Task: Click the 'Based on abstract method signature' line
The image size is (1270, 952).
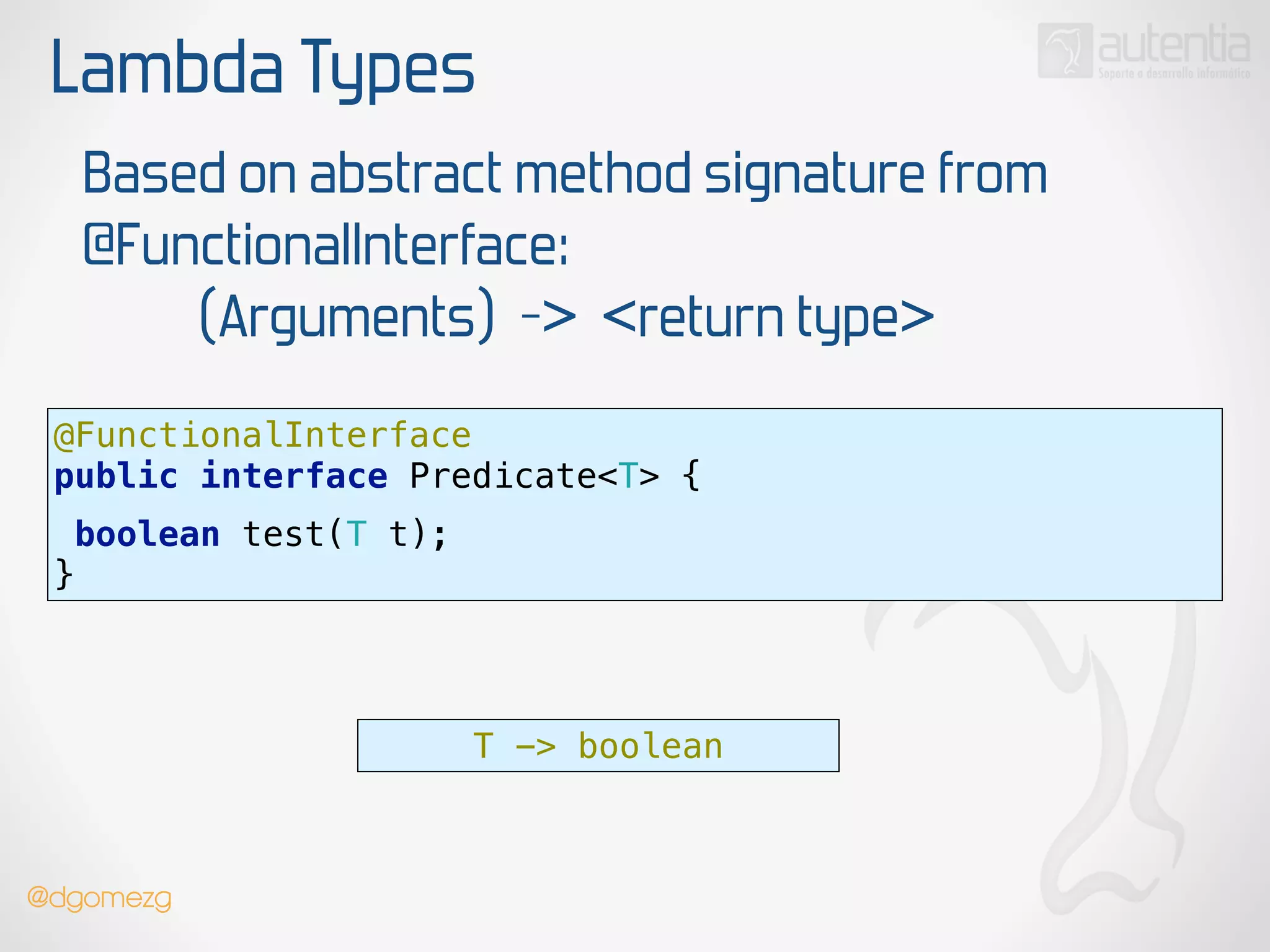Action: click(564, 174)
